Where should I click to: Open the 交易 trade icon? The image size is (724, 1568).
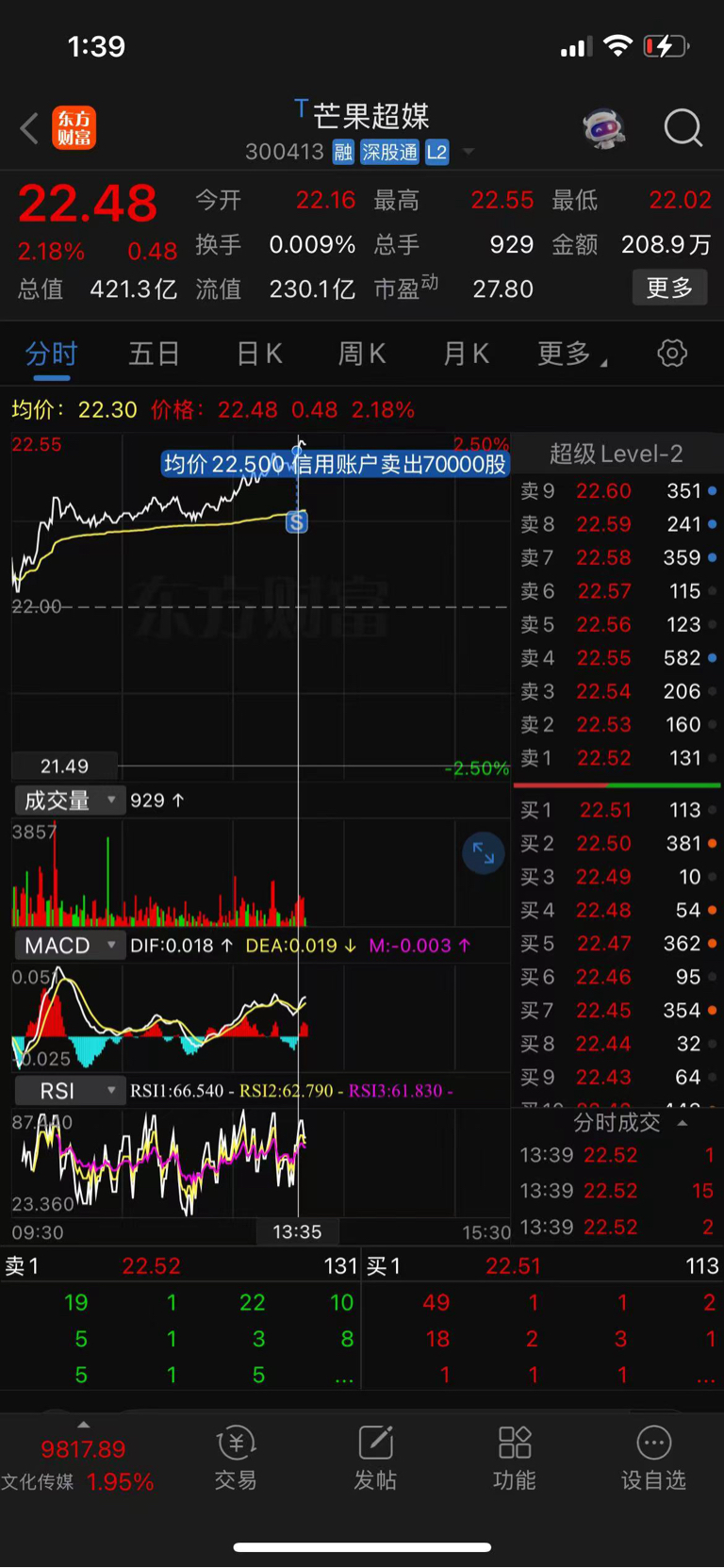(236, 1458)
